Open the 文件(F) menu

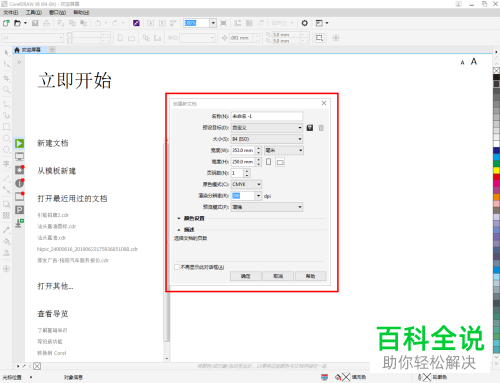click(x=11, y=13)
